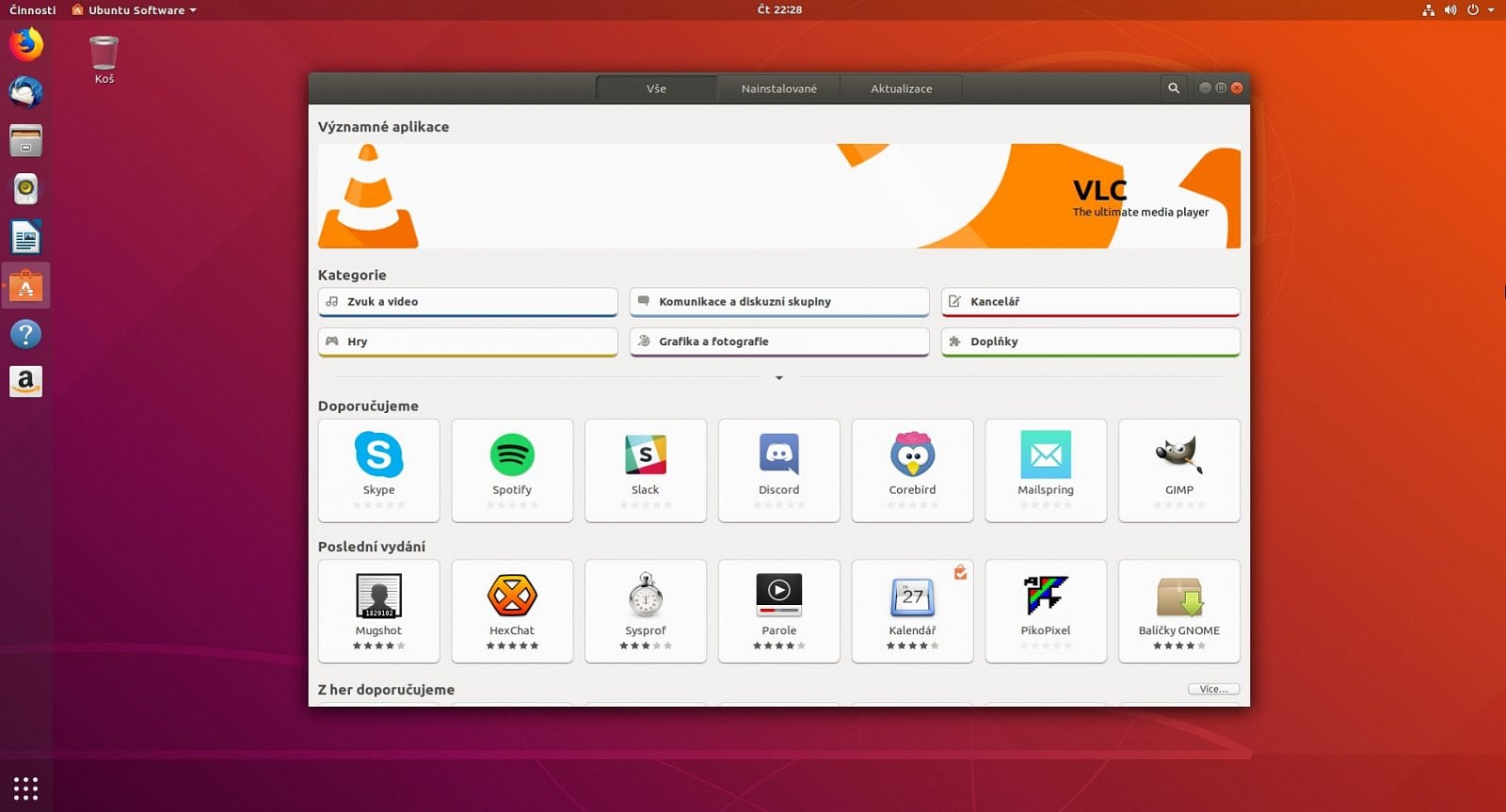Switch to the Vše tab
This screenshot has width=1506, height=812.
[656, 88]
